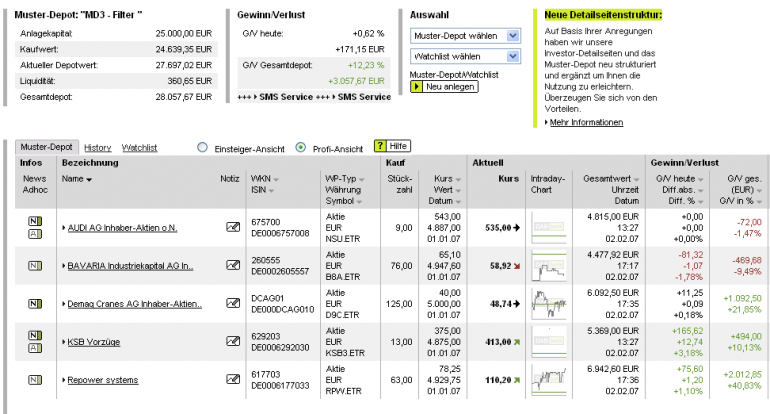Screen dimensions: 770x414
Task: Open BAVARIA intraday chart thumbnail
Action: 549,266
